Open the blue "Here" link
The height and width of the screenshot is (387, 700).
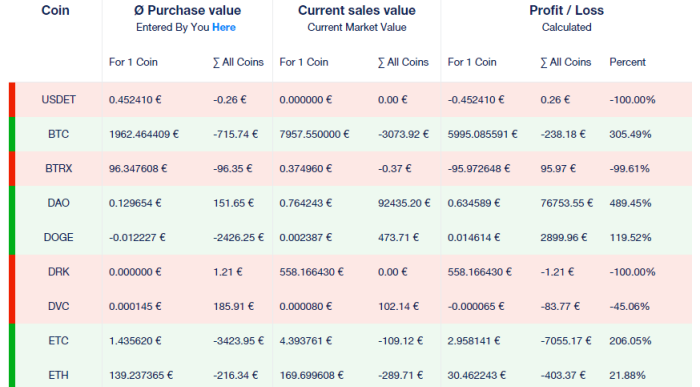click(x=224, y=27)
